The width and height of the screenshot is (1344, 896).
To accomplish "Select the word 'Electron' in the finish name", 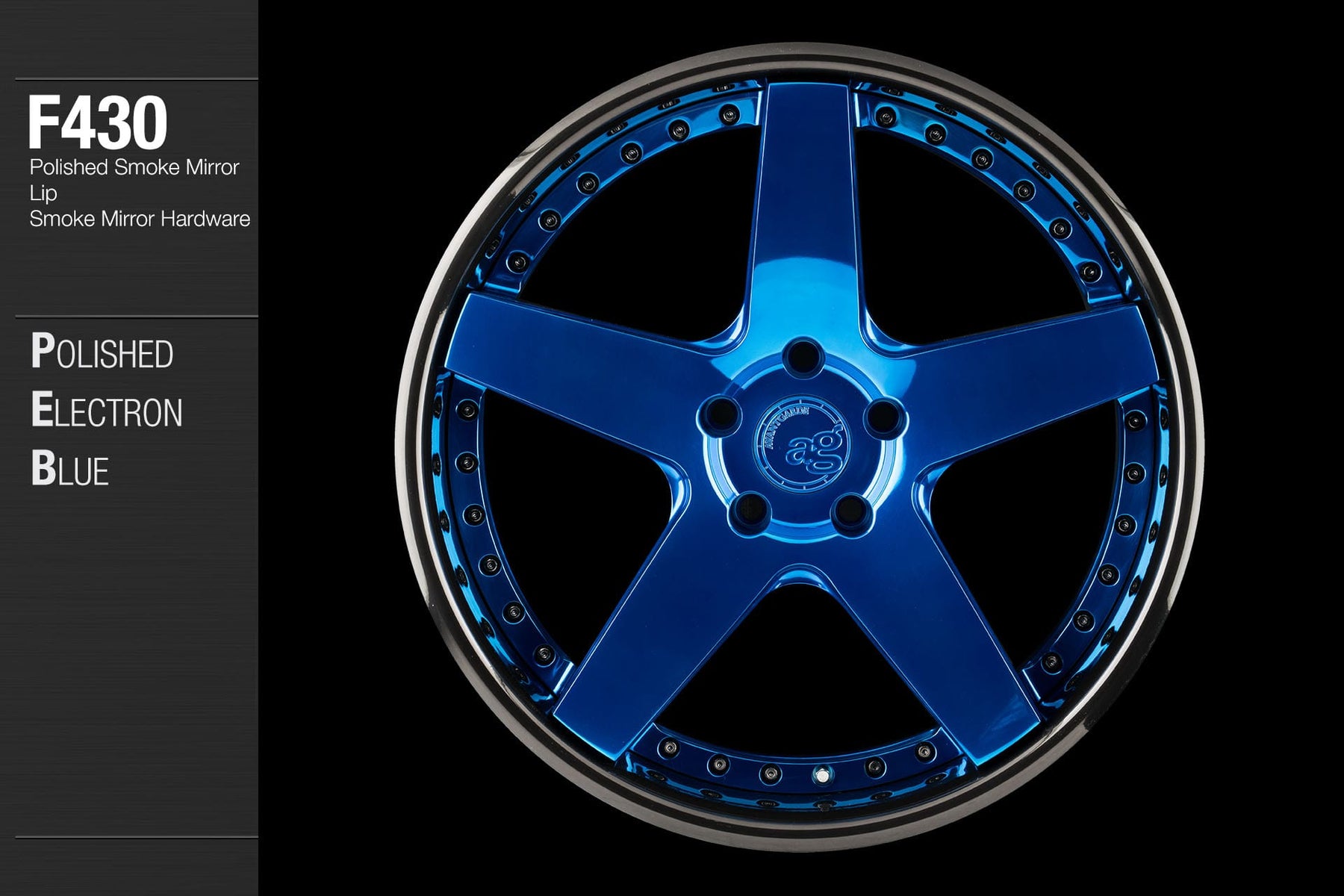I will (x=107, y=411).
